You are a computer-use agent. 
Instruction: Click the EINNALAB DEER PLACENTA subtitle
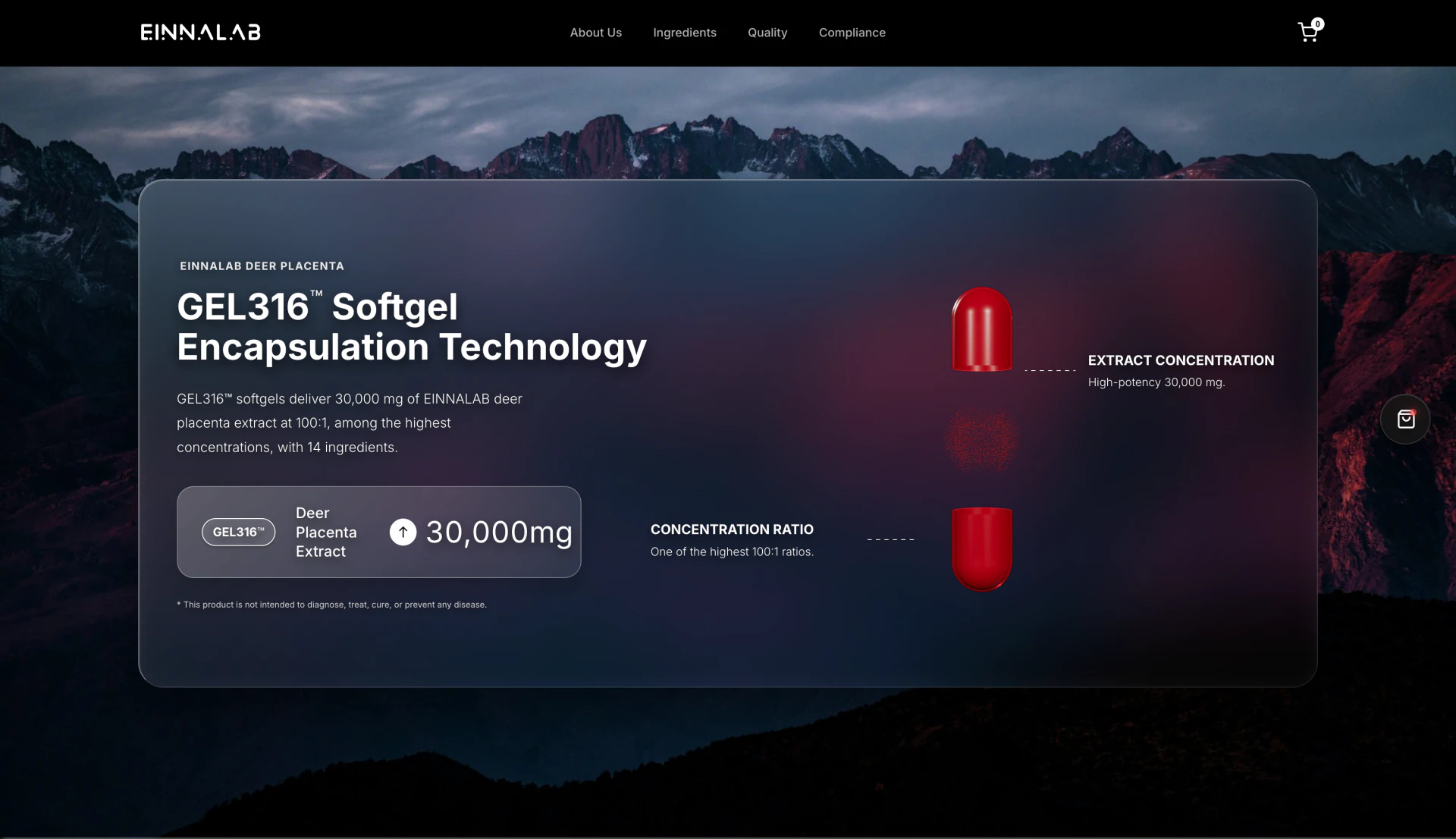coord(262,266)
